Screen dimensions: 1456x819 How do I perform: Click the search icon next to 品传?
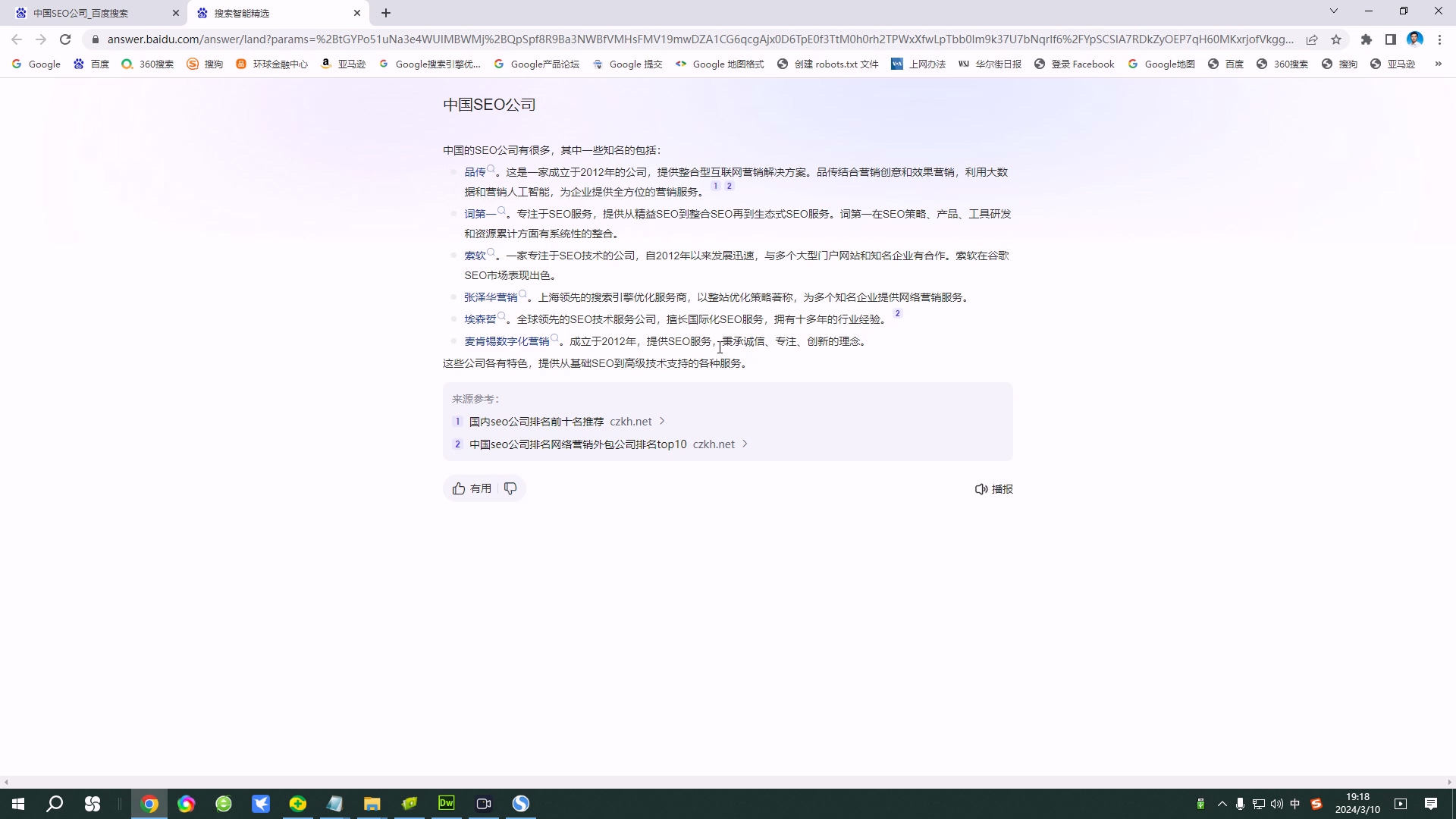click(x=491, y=169)
